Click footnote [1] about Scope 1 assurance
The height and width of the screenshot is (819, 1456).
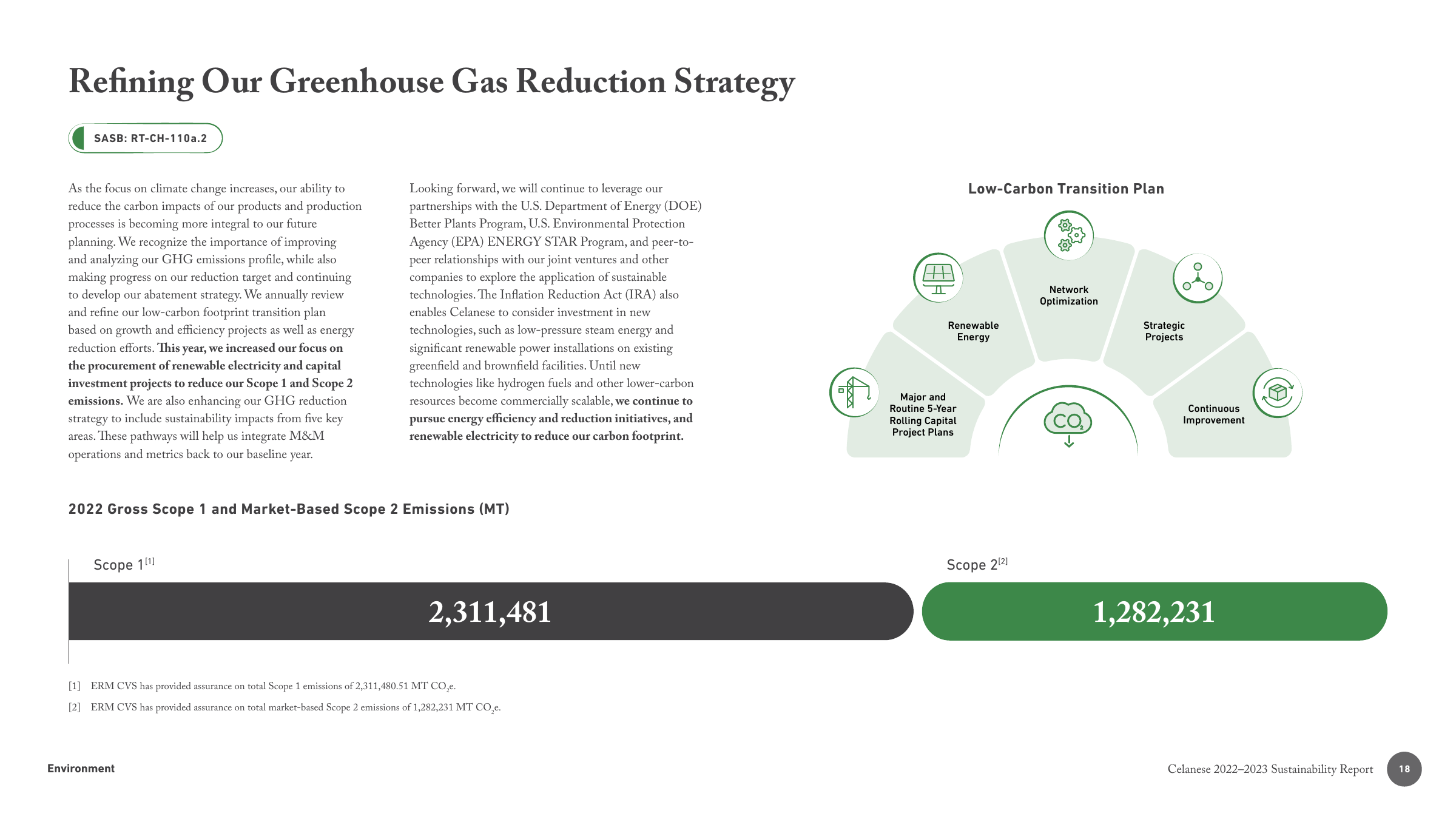(x=262, y=686)
